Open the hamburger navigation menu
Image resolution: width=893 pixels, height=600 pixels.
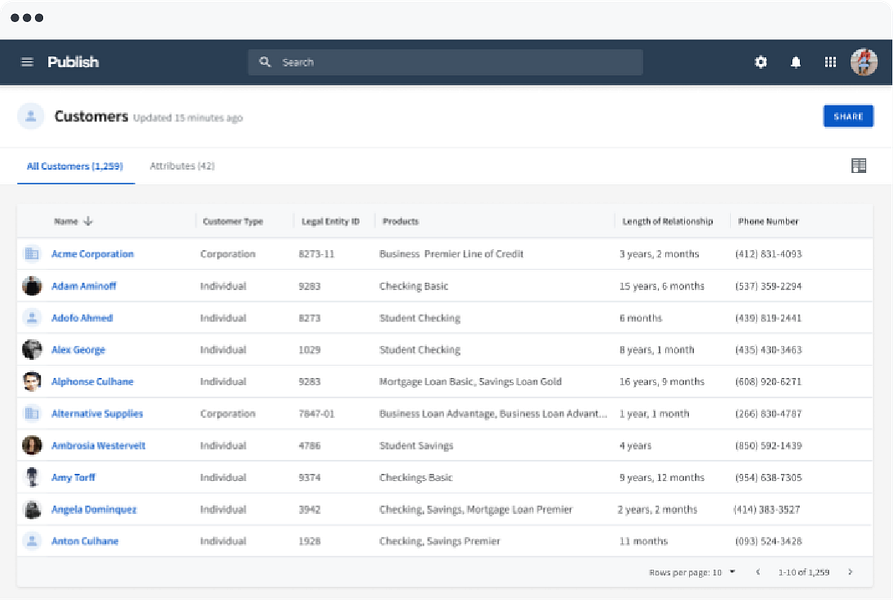pyautogui.click(x=27, y=62)
